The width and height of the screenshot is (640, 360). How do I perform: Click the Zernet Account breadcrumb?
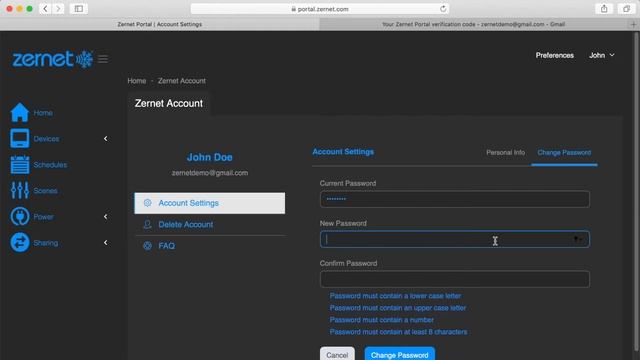click(182, 81)
